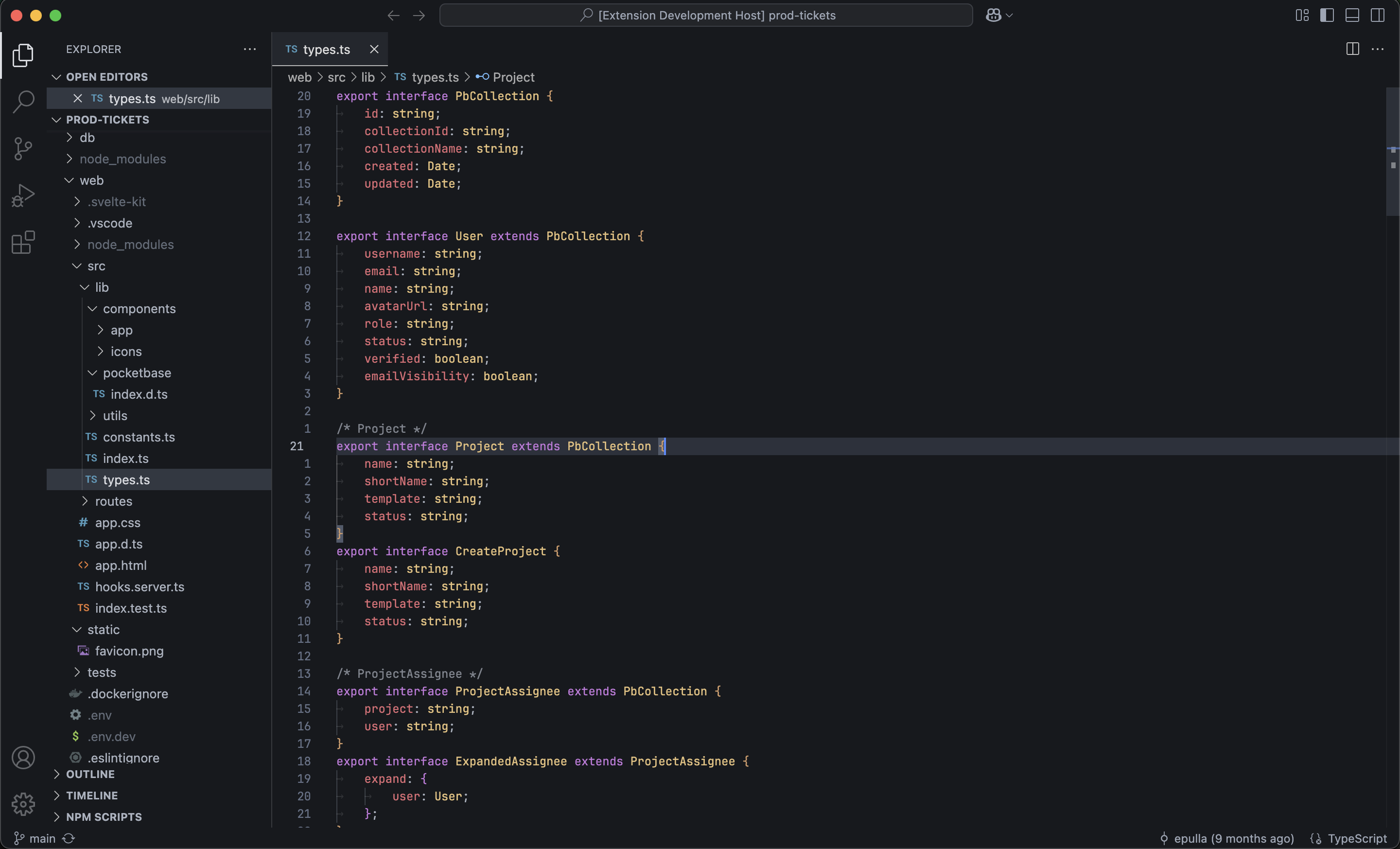This screenshot has width=1400, height=849.
Task: Open the Run and Debug view
Action: (x=23, y=195)
